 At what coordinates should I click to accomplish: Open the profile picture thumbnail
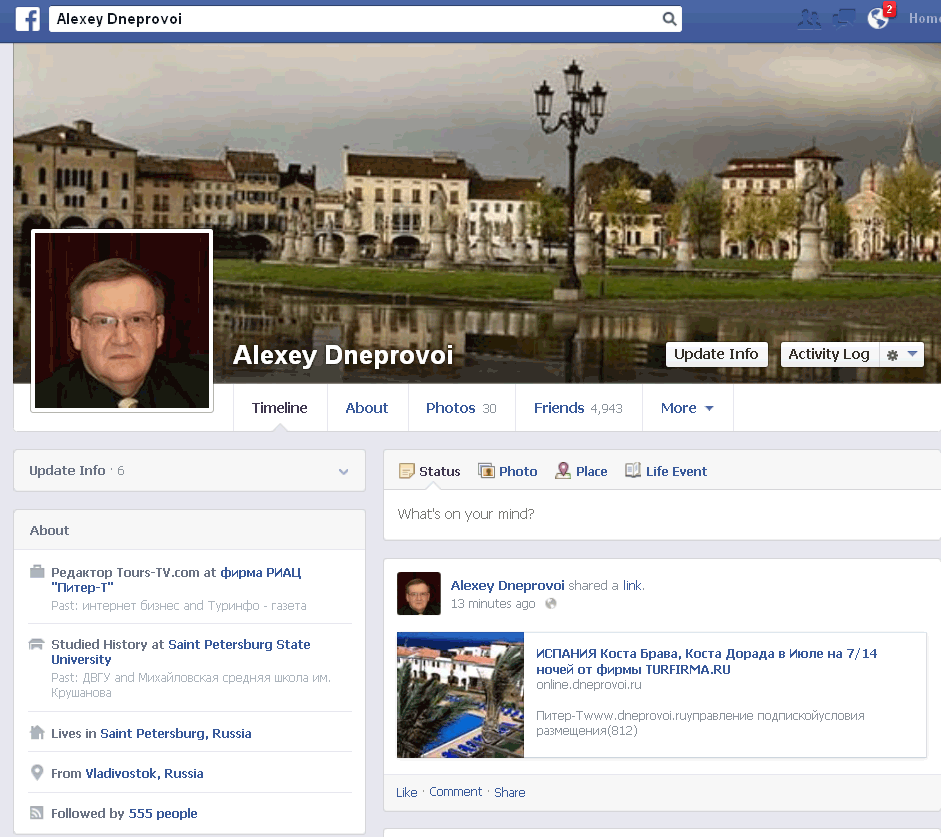(x=122, y=320)
